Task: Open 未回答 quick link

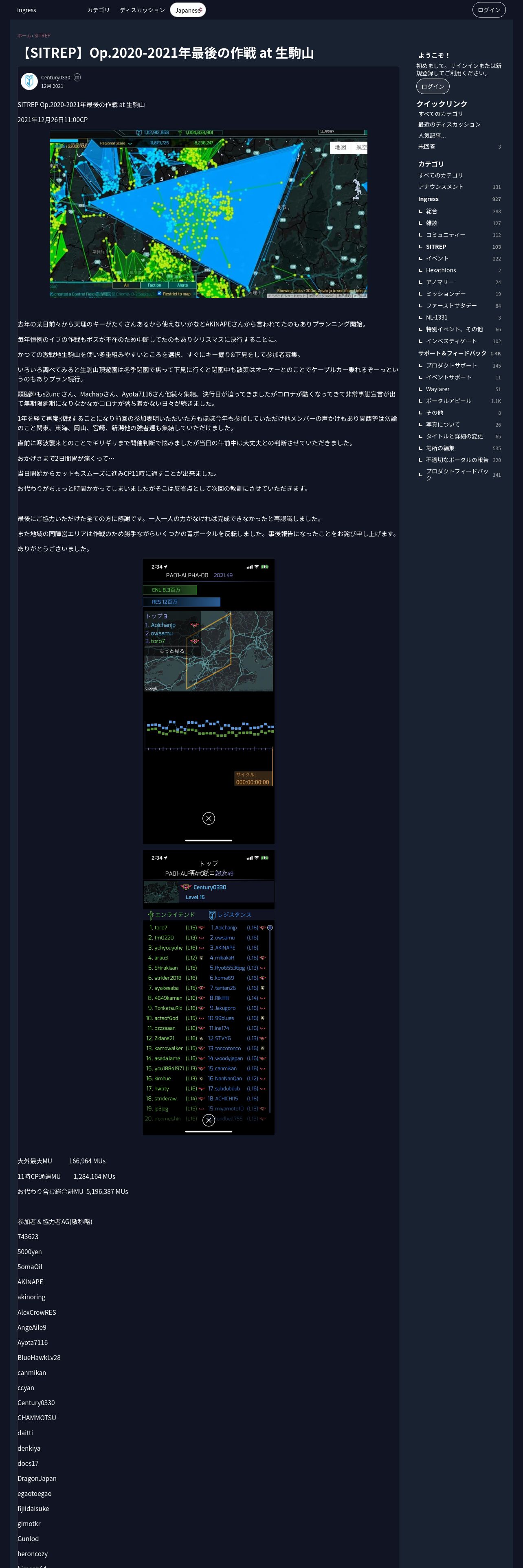Action: pos(459,147)
